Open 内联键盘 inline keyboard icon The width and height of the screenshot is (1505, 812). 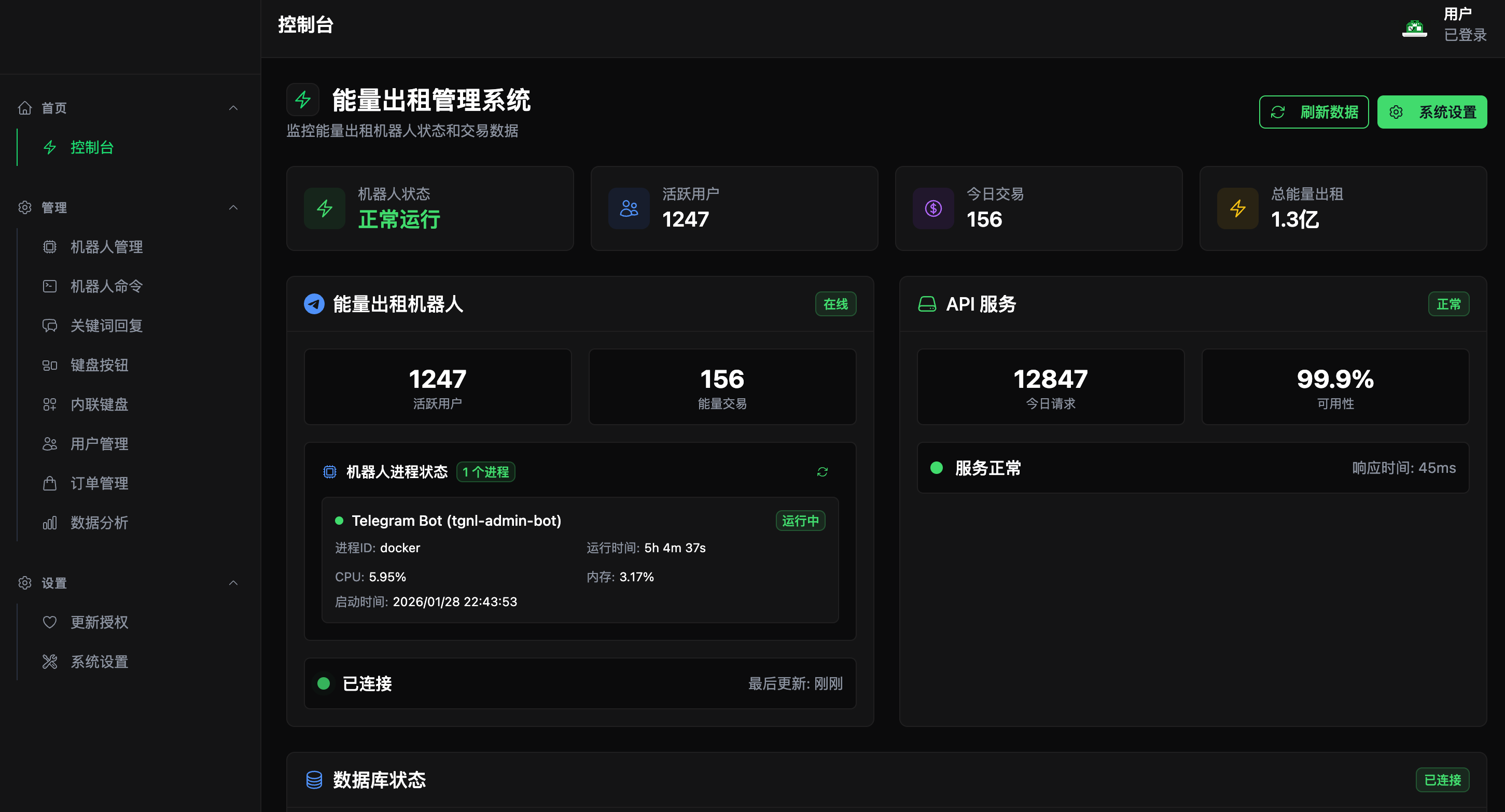[49, 404]
